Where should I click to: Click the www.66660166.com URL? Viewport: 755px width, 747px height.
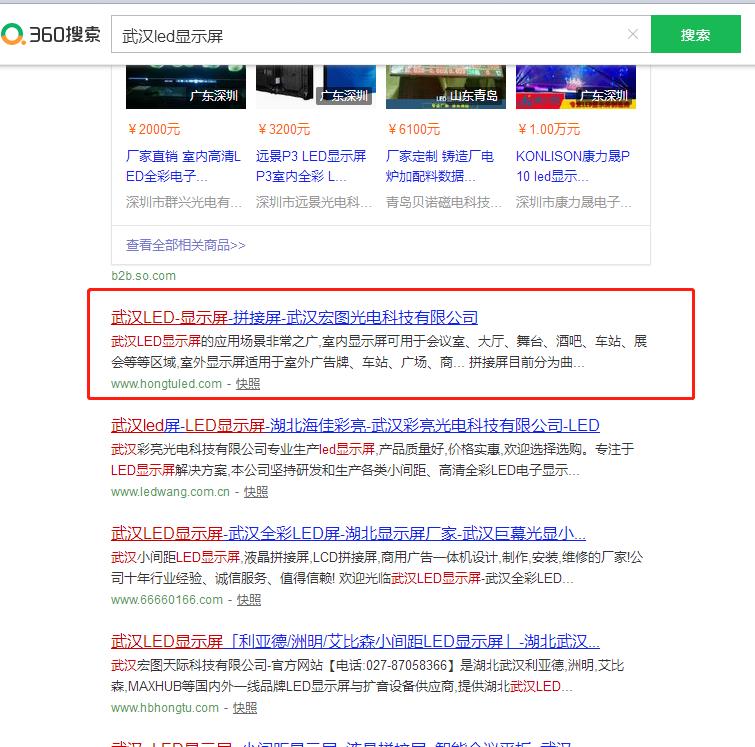coord(167,600)
